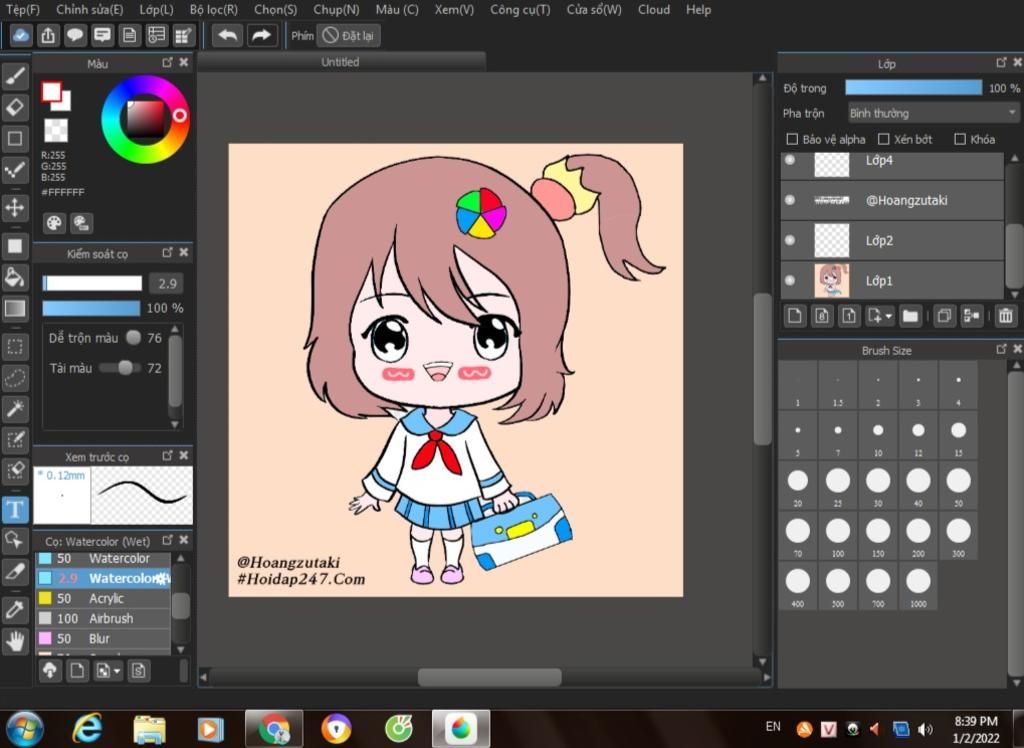
Task: Adjust the Tải màu slider
Action: [120, 368]
